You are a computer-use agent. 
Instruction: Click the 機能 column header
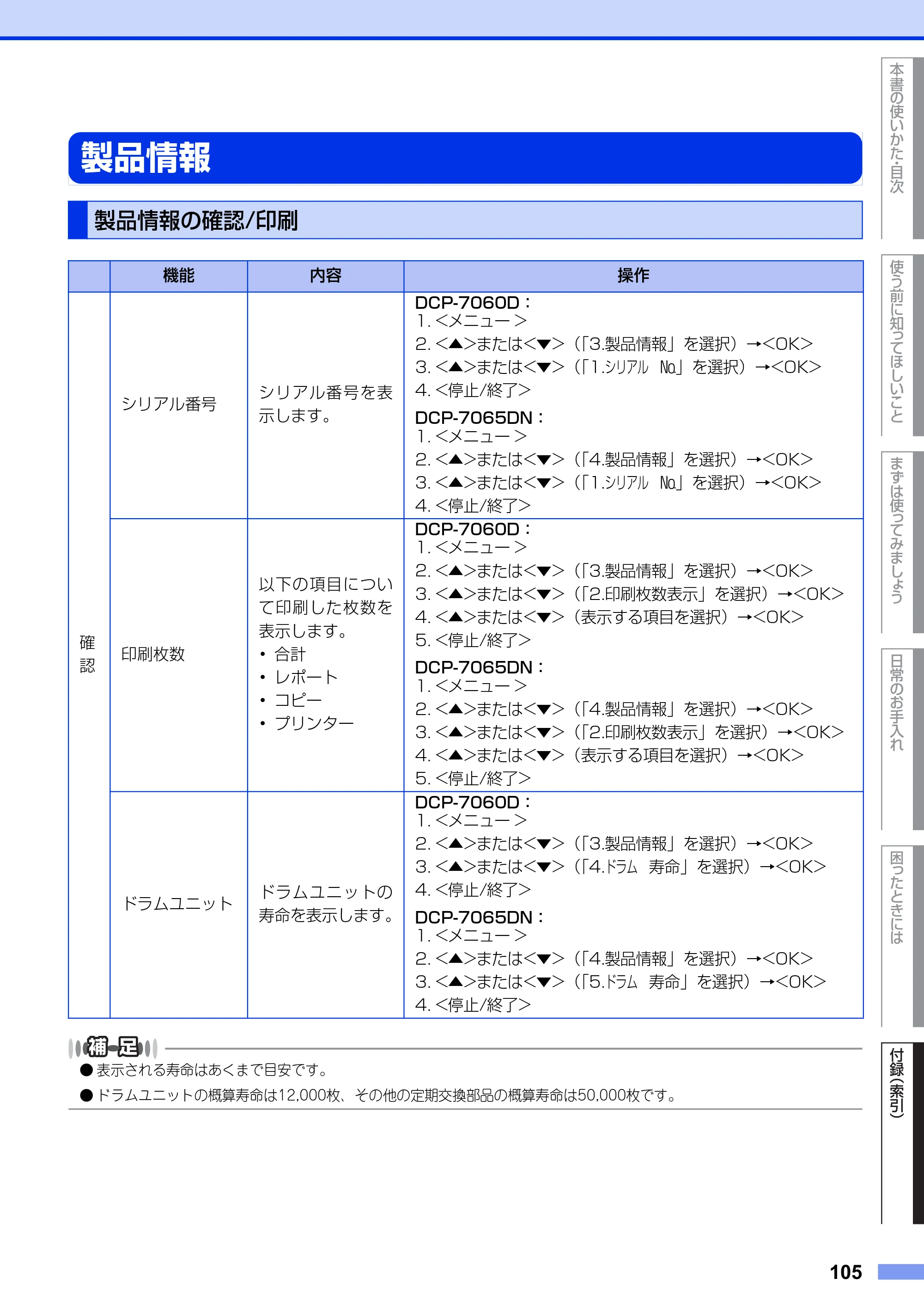click(179, 276)
